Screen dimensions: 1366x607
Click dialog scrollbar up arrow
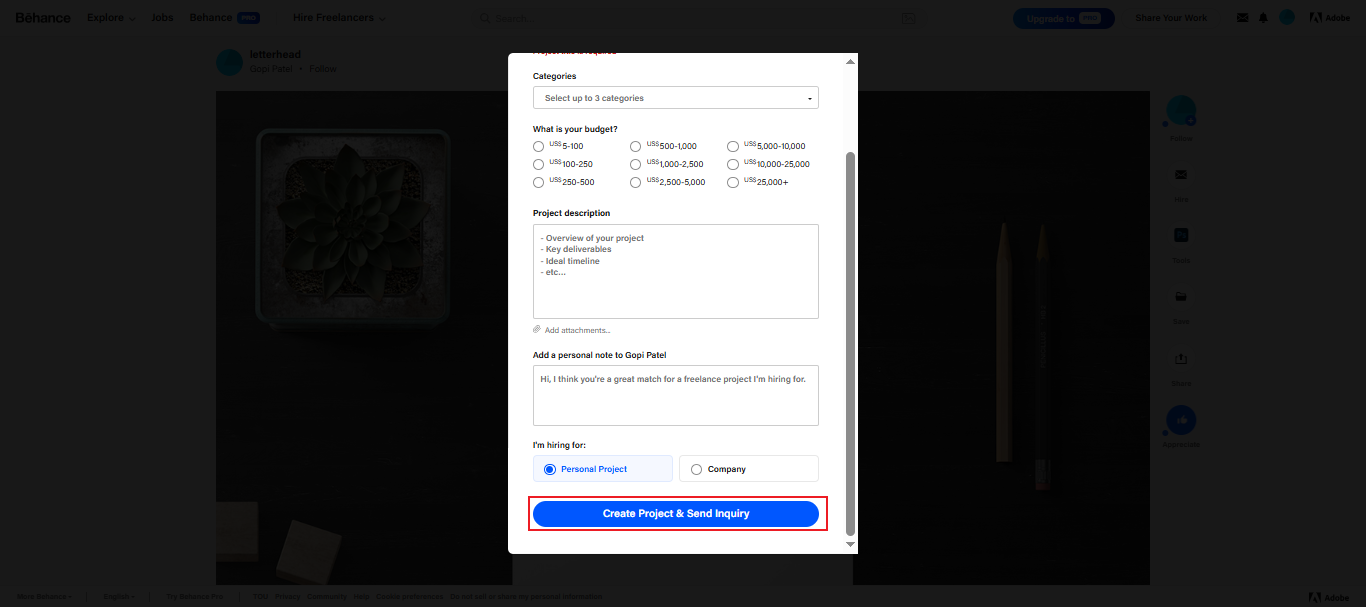click(851, 62)
